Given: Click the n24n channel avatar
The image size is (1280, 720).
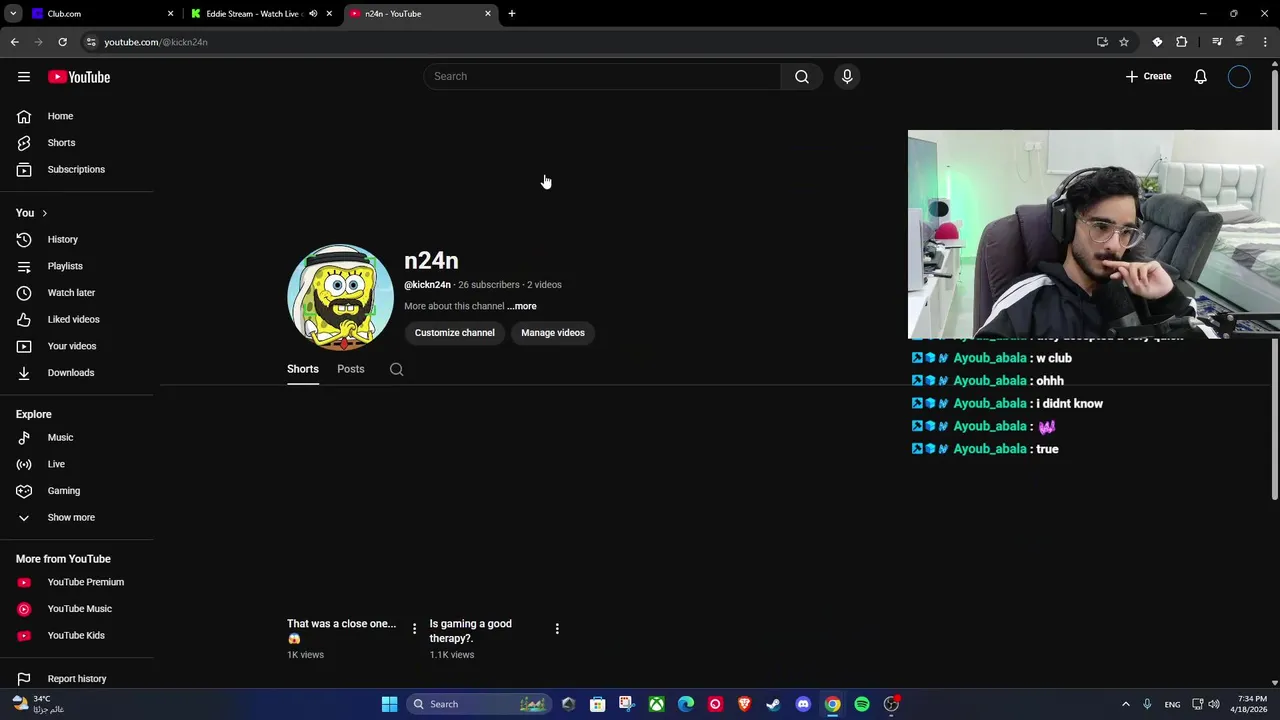Looking at the screenshot, I should pos(340,297).
